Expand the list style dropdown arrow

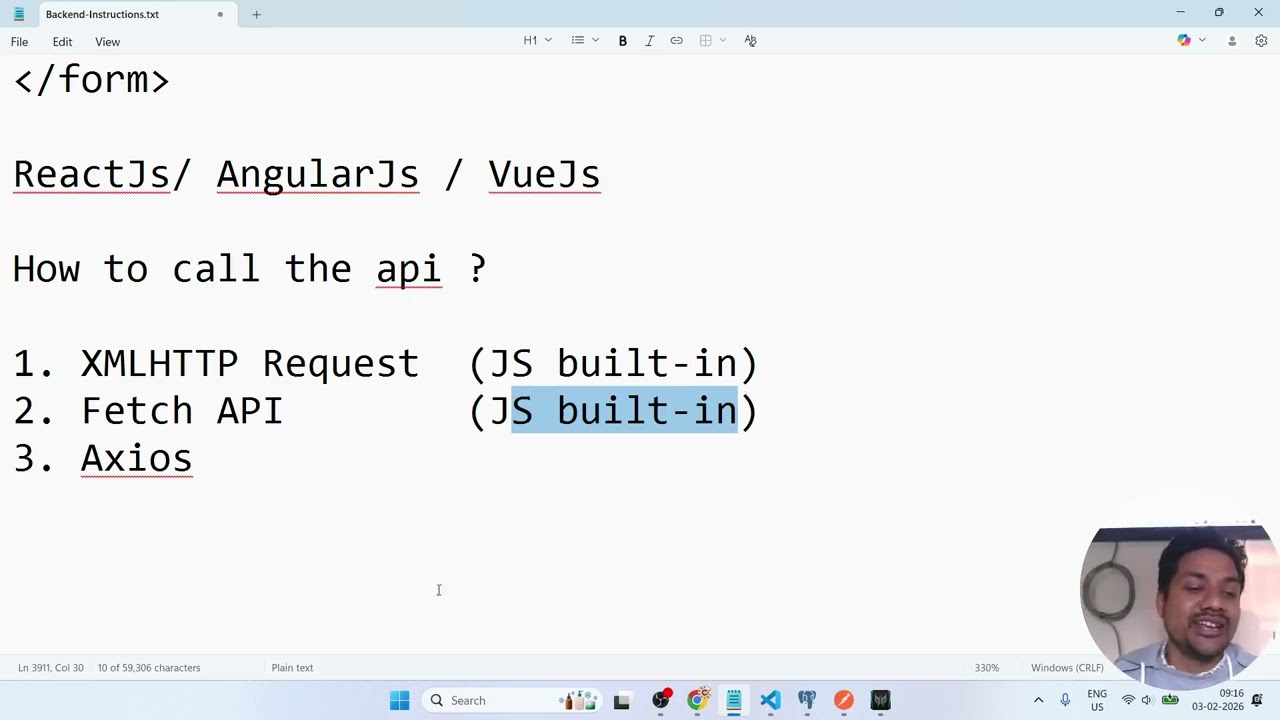click(x=595, y=41)
